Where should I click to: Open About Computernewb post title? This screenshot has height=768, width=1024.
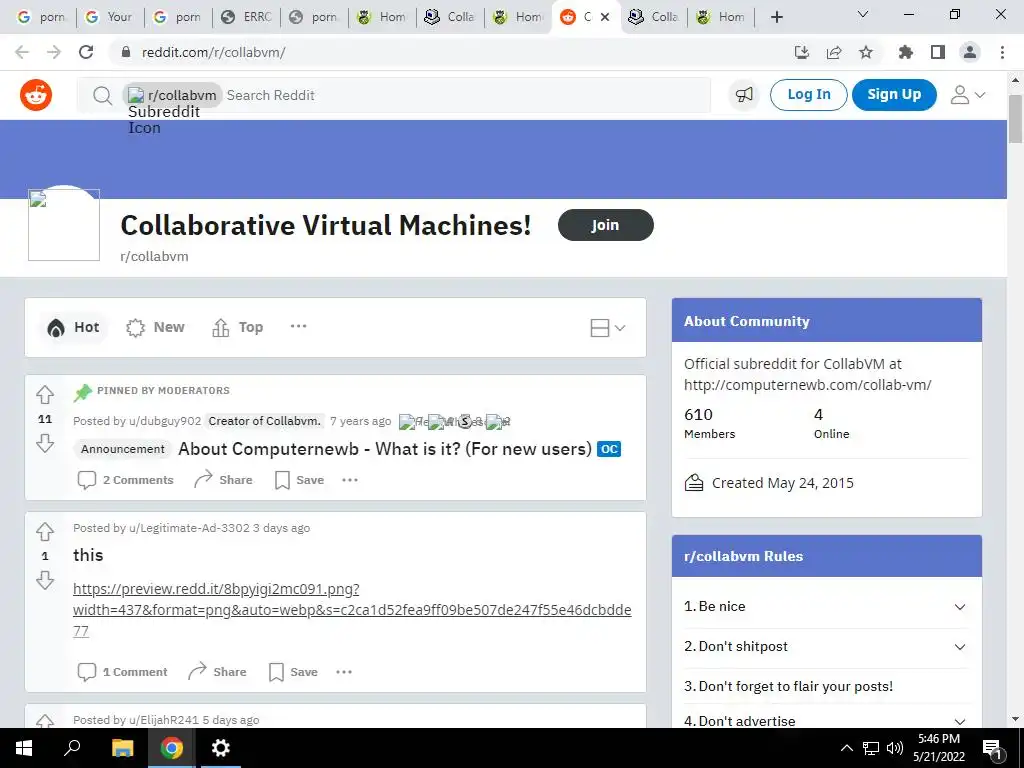(x=385, y=449)
